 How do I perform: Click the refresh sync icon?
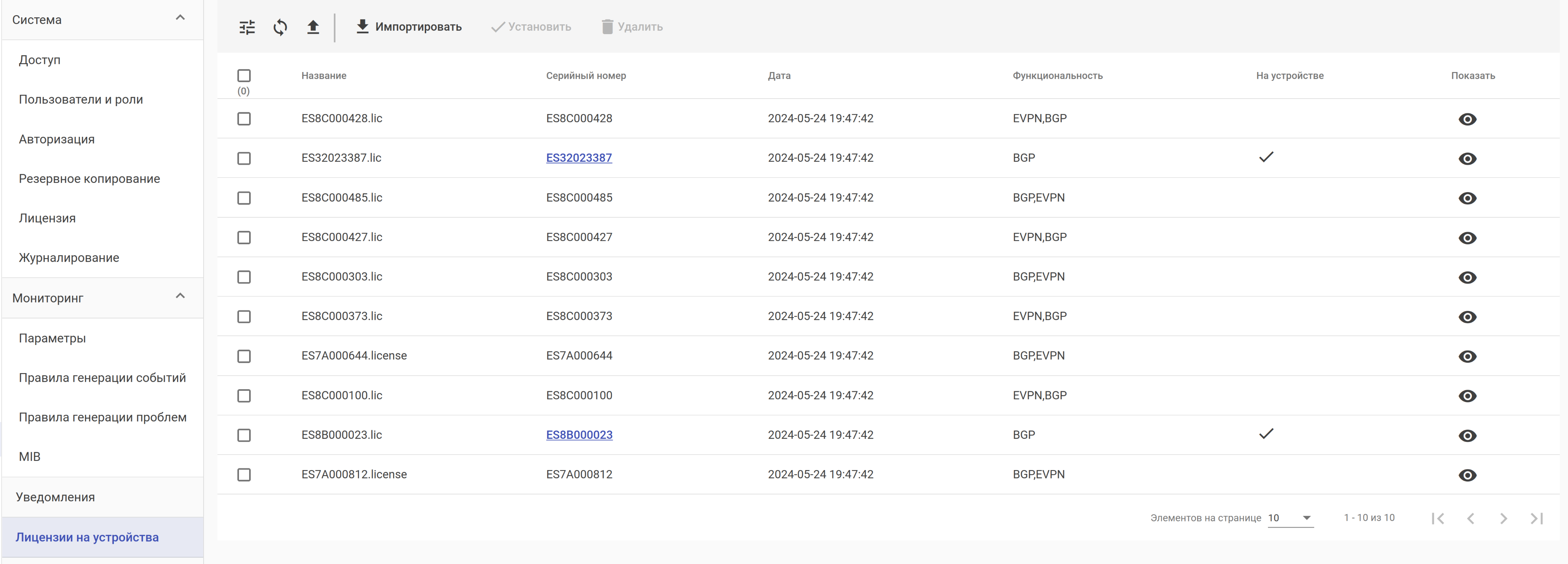click(x=280, y=27)
